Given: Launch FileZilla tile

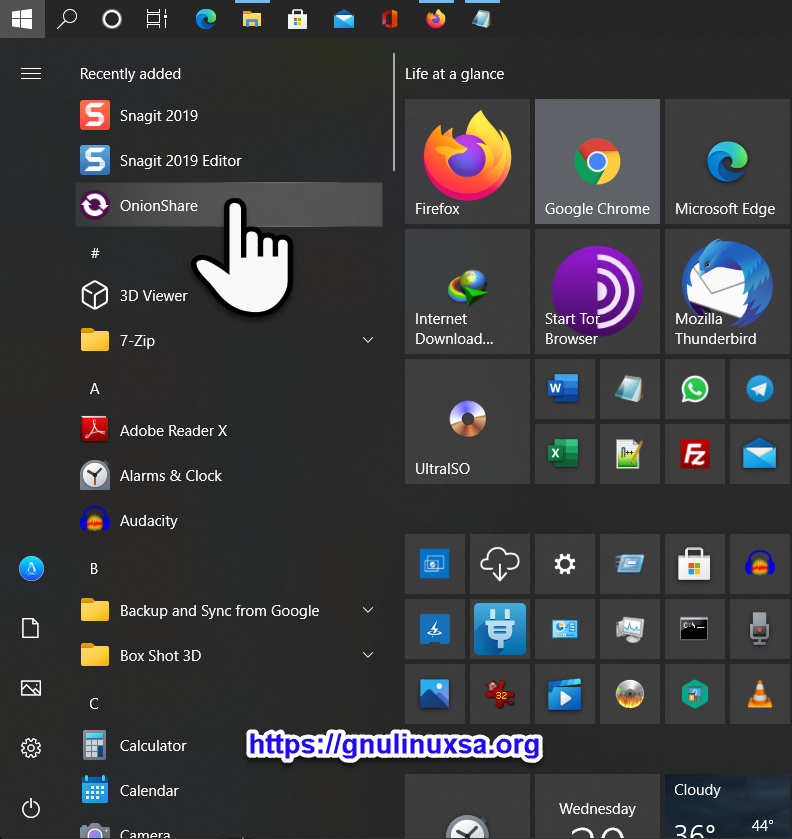Looking at the screenshot, I should [x=695, y=454].
